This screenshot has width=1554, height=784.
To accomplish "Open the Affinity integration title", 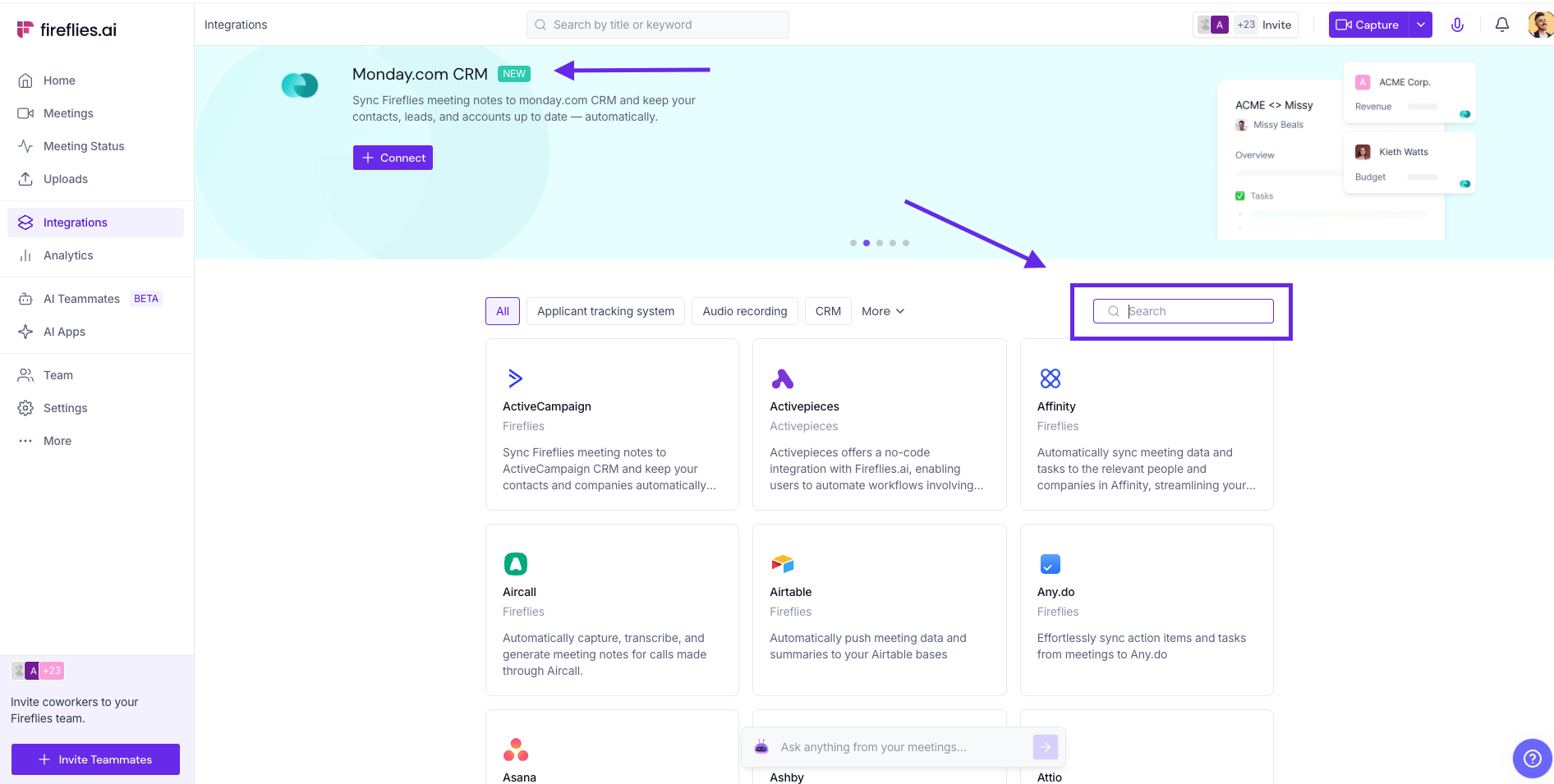I will [1056, 406].
